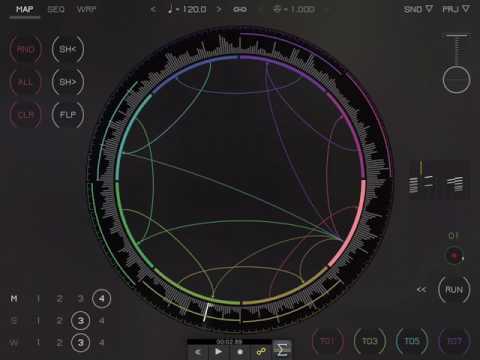The height and width of the screenshot is (360, 480).
Task: Click the right stacked-lines icon in the side panel
Action: [455, 184]
